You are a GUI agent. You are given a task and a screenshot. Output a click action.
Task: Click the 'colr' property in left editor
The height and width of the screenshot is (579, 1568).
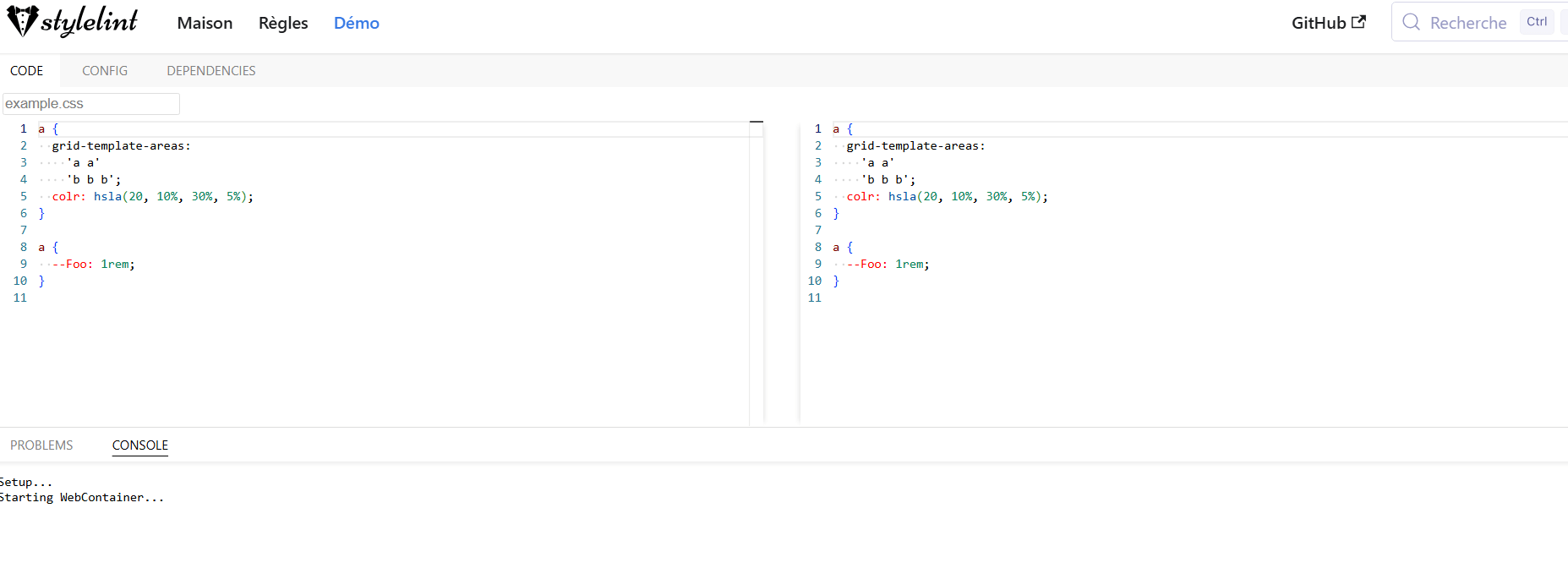66,196
